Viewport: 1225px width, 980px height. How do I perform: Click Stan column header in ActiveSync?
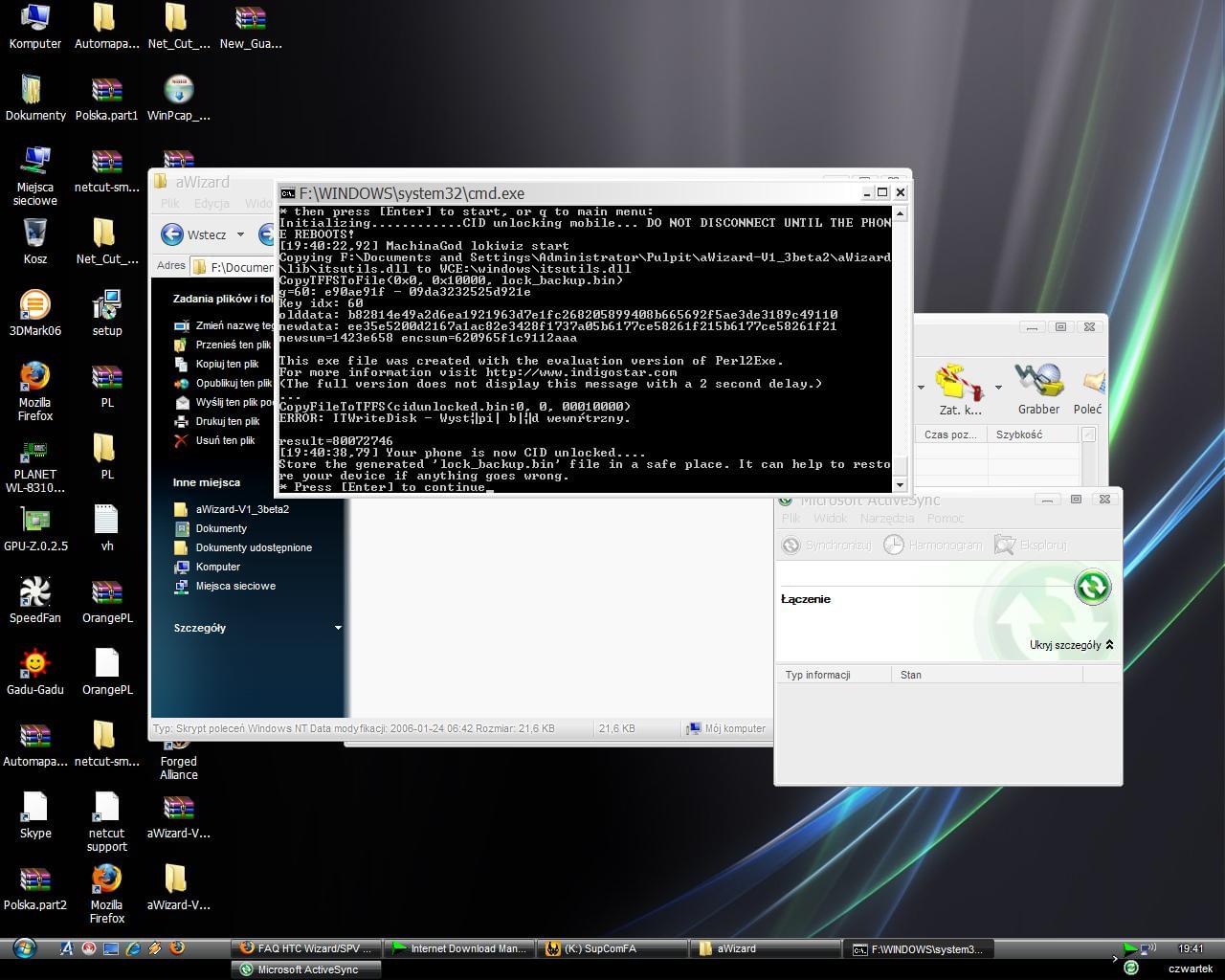click(x=986, y=675)
